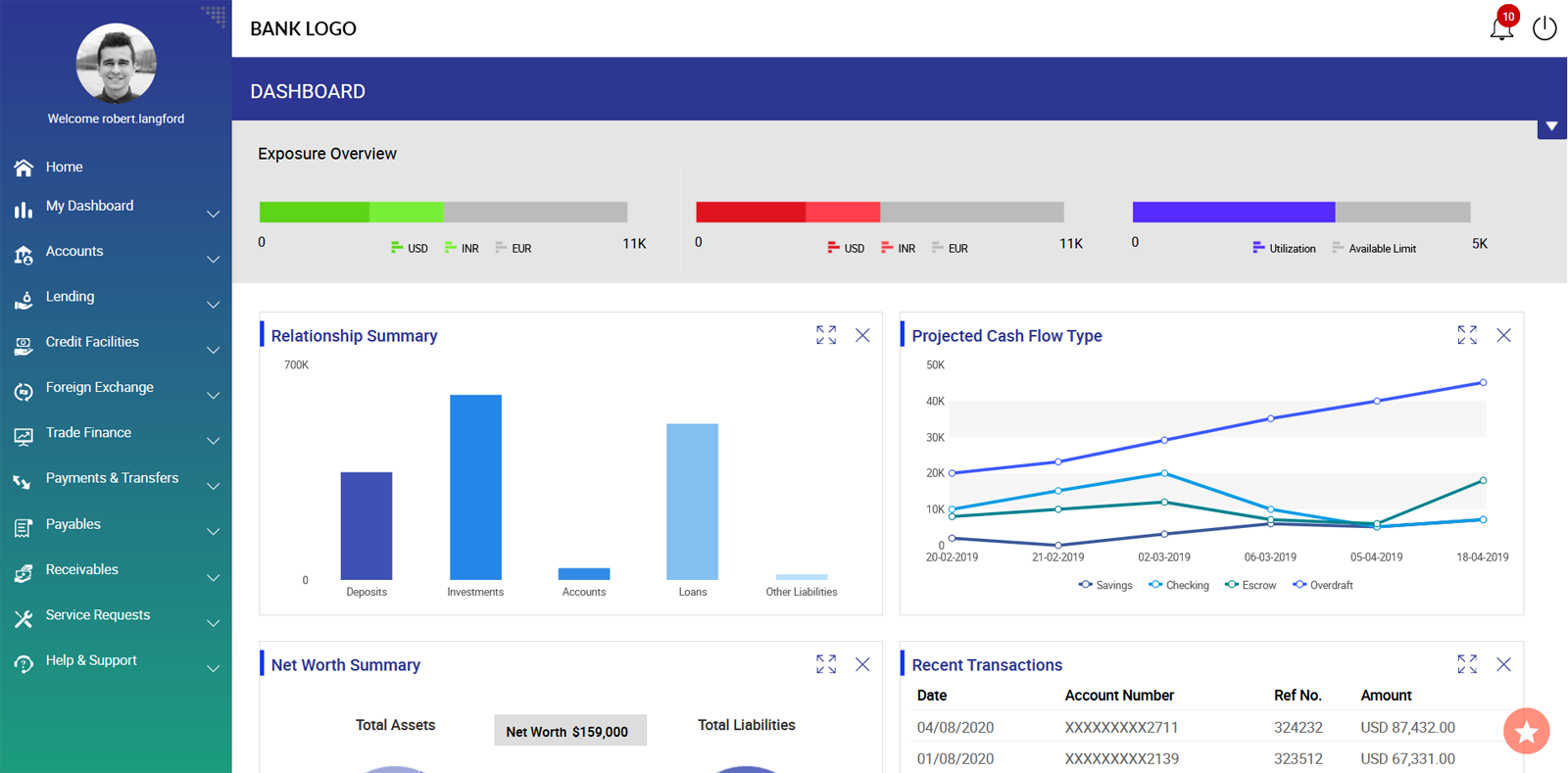Toggle Escrow series in chart legend
The width and height of the screenshot is (1568, 773).
[1250, 585]
